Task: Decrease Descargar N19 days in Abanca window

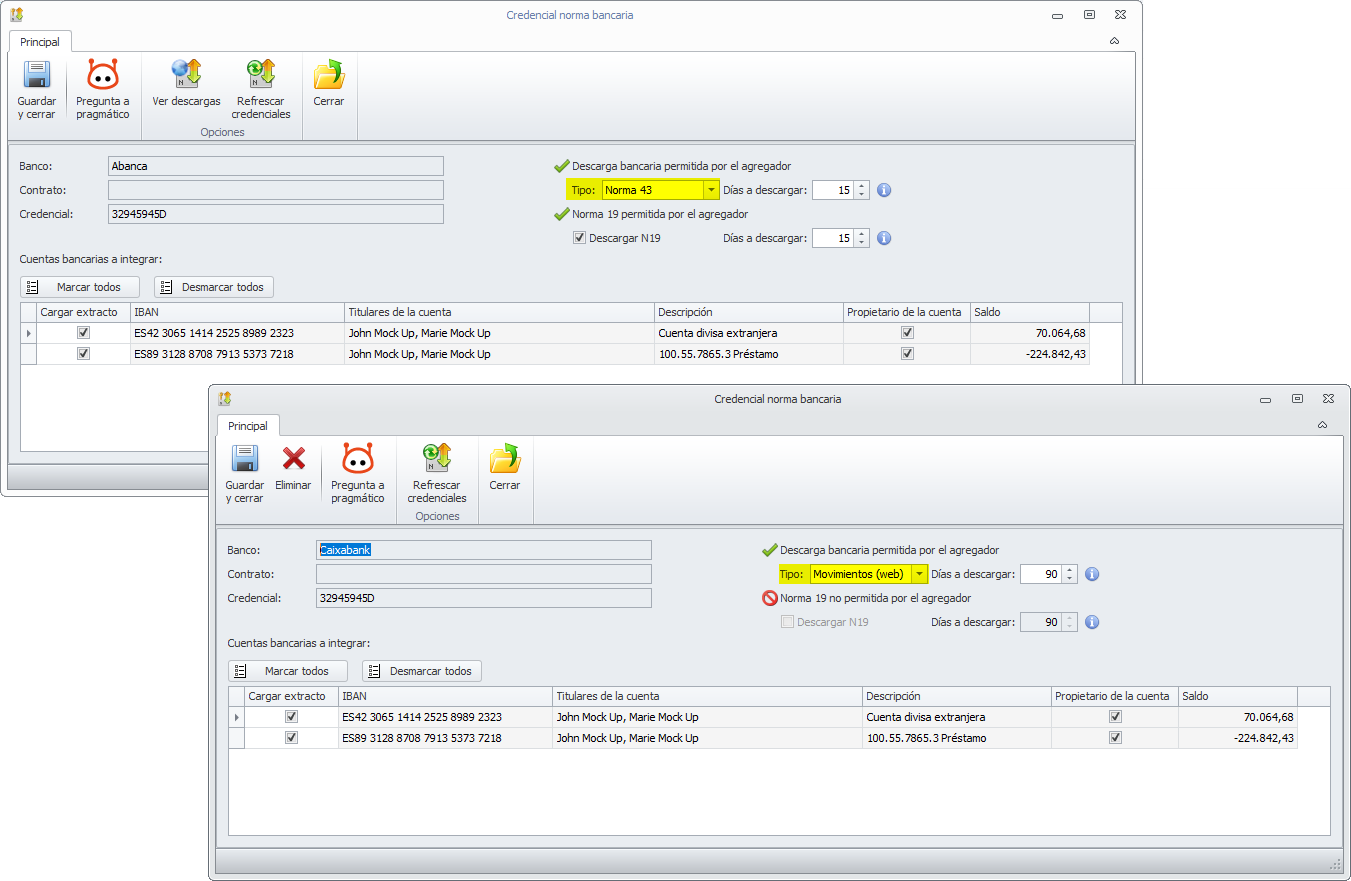Action: coord(862,243)
